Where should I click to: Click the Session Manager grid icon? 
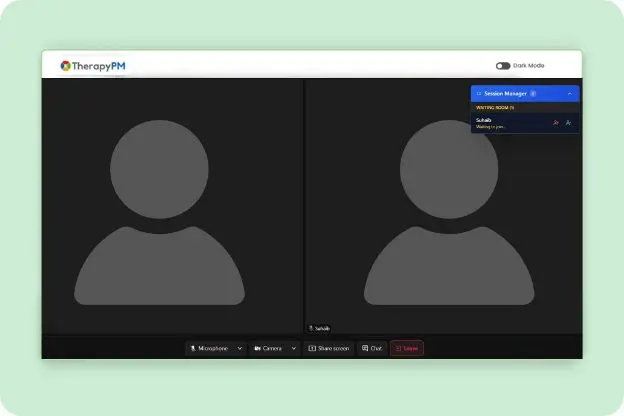tap(478, 93)
